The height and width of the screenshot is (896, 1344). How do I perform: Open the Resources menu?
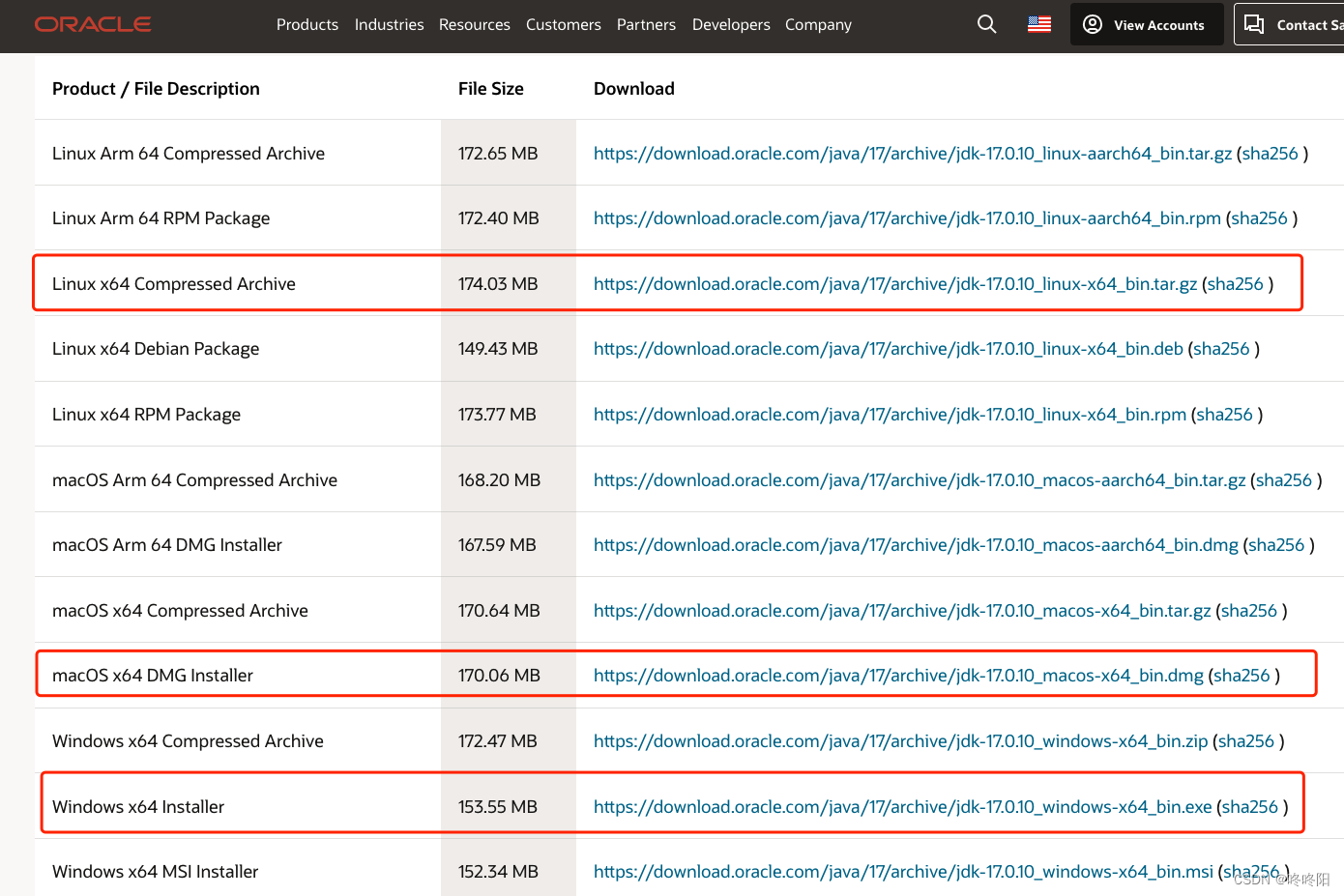click(474, 24)
